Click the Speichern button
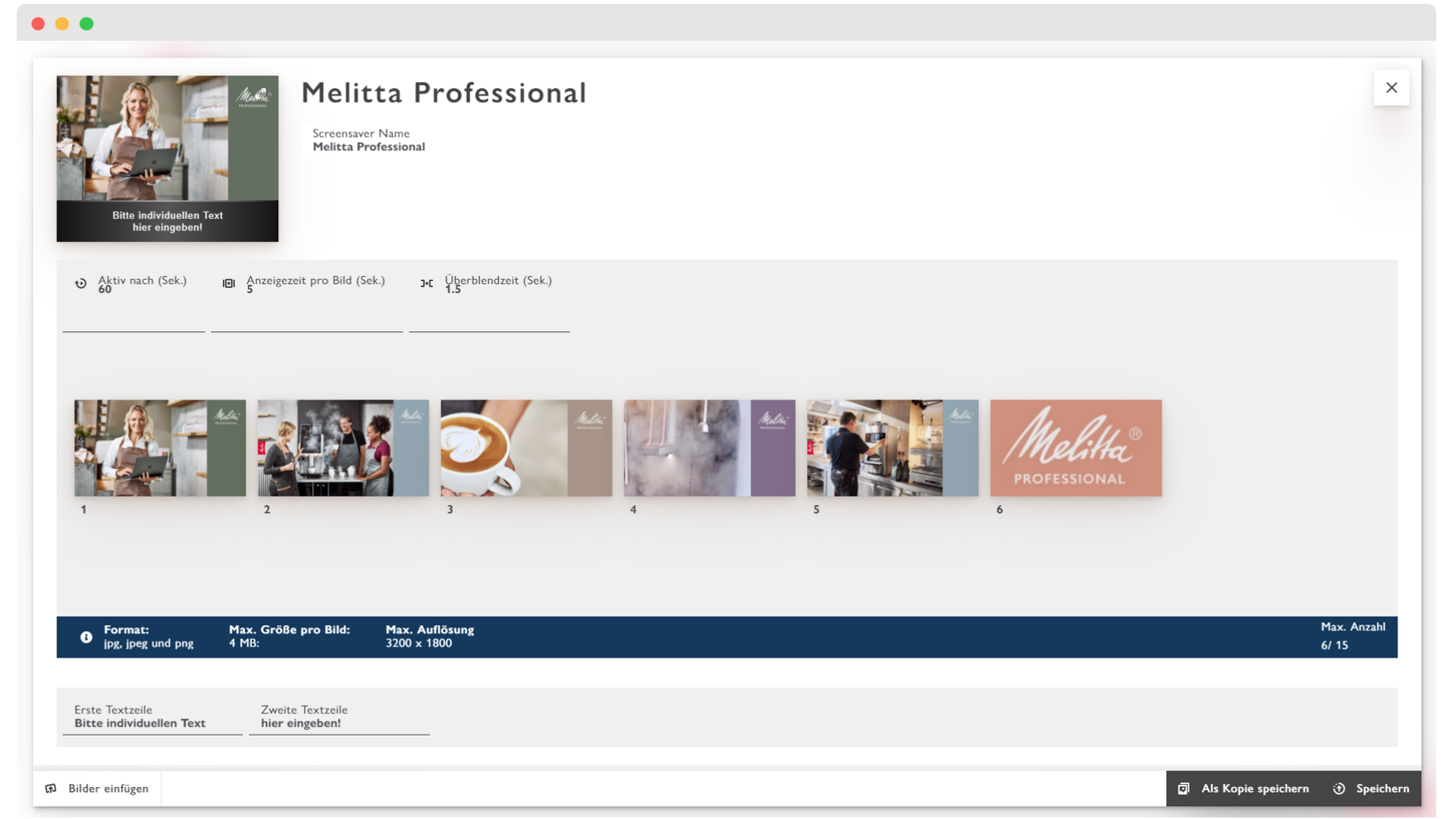Viewport: 1456px width, 819px height. pos(1371,789)
